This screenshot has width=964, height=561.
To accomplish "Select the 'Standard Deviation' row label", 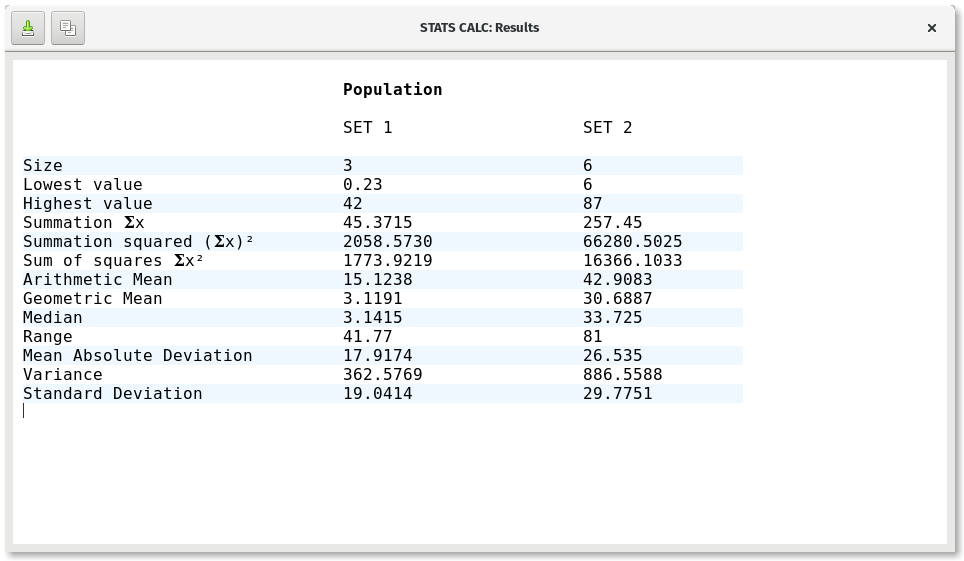I will (x=113, y=394).
